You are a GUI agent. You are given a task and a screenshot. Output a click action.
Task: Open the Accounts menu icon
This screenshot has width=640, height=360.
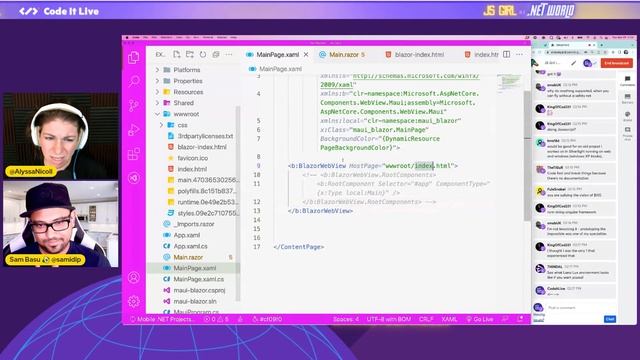(x=134, y=278)
